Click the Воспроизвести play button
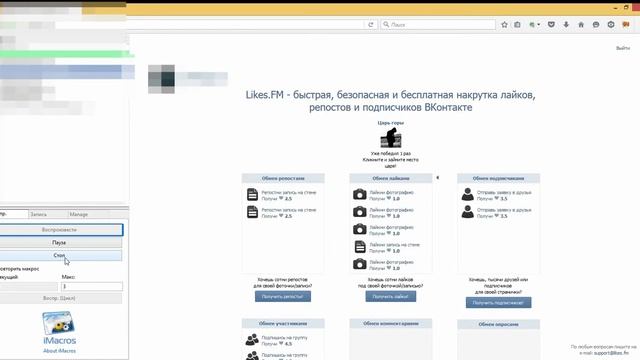The width and height of the screenshot is (640, 360). 60,230
